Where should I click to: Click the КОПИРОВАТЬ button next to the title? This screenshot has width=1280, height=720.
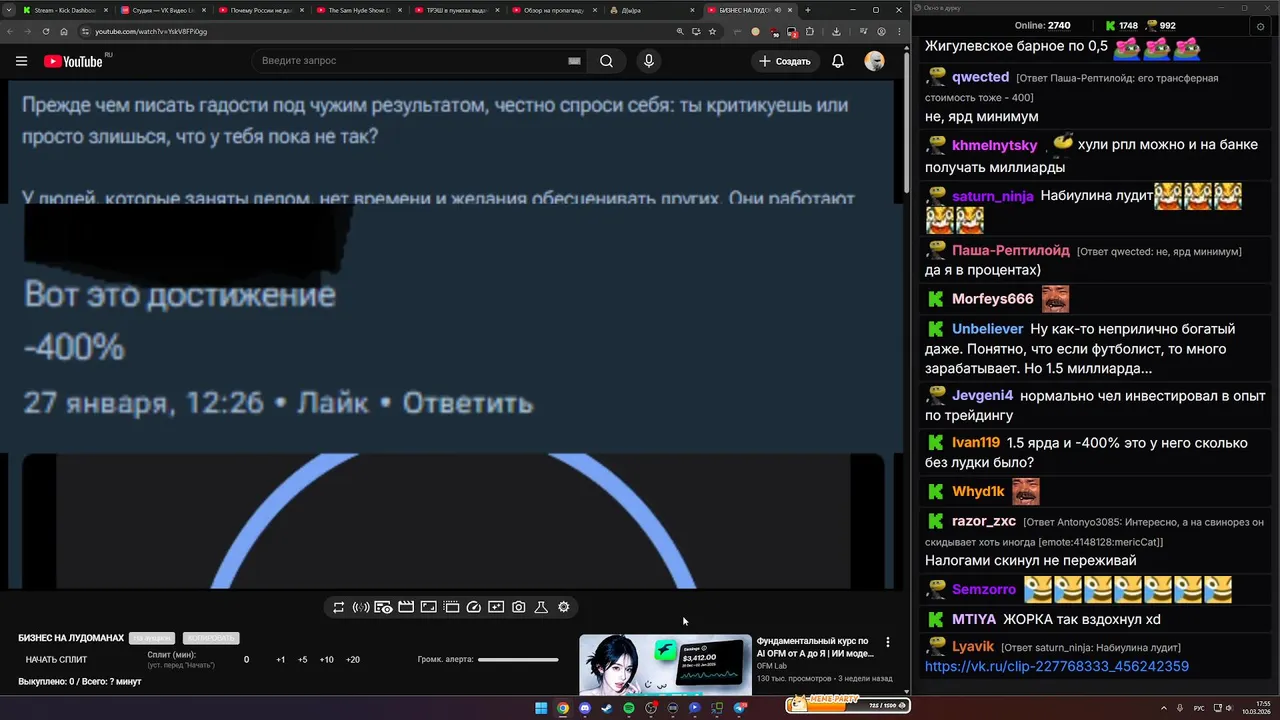click(x=211, y=638)
